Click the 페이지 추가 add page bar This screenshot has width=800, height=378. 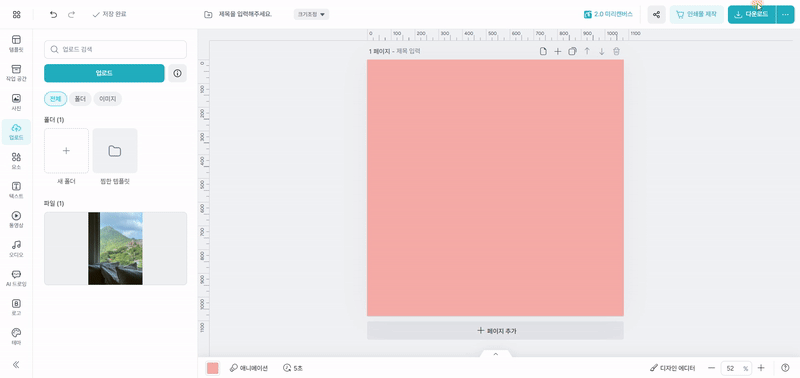tap(495, 331)
